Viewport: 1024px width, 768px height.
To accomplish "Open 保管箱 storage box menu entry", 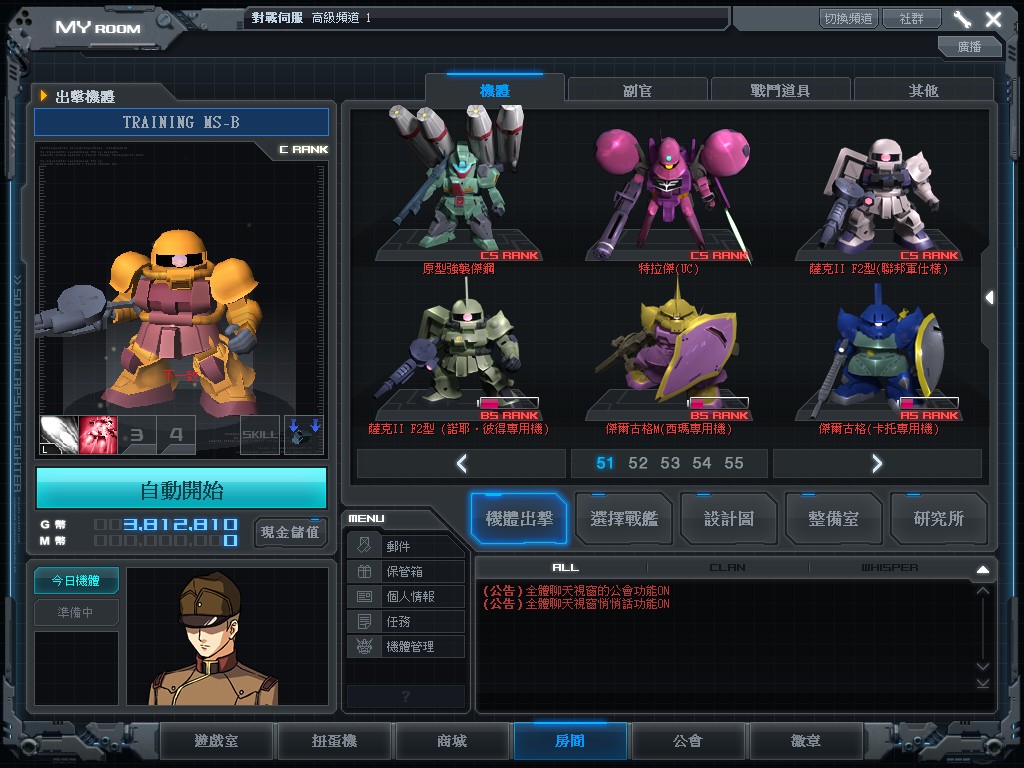I will click(x=406, y=571).
